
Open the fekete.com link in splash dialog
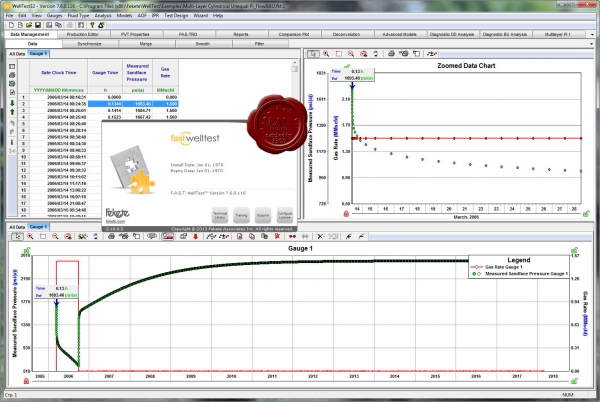115,221
